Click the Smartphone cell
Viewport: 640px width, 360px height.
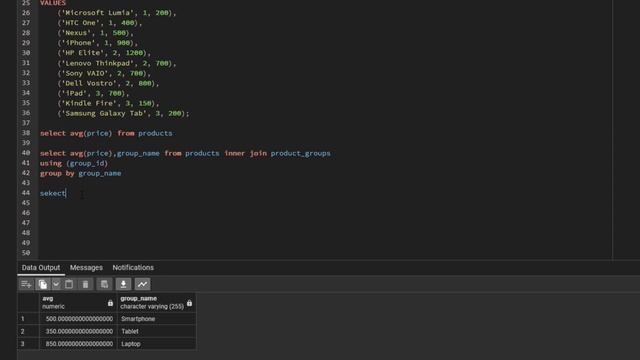point(157,319)
